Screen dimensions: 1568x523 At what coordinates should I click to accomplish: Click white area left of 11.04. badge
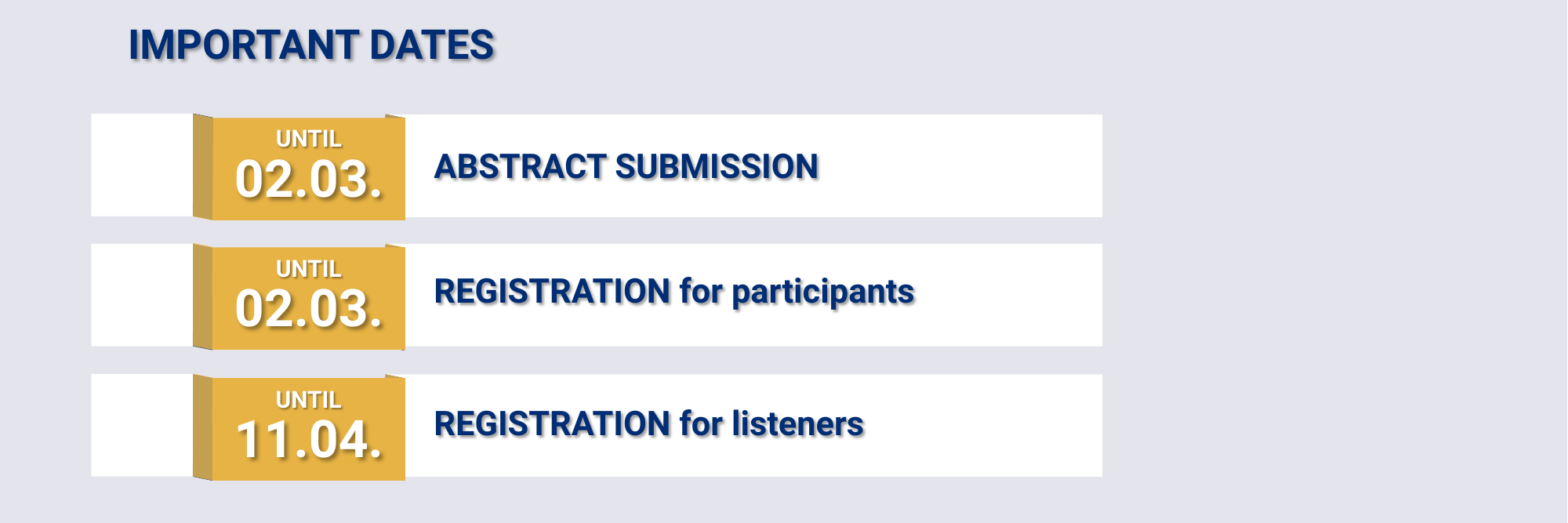pos(141,425)
